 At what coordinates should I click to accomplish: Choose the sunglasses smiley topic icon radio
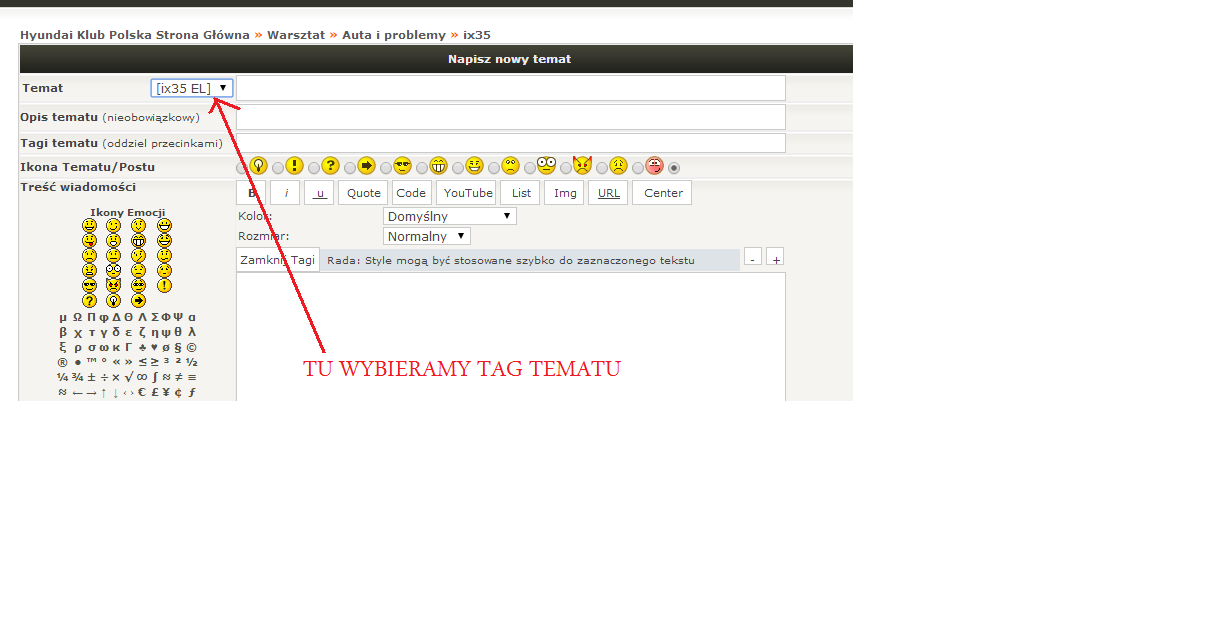pos(386,168)
